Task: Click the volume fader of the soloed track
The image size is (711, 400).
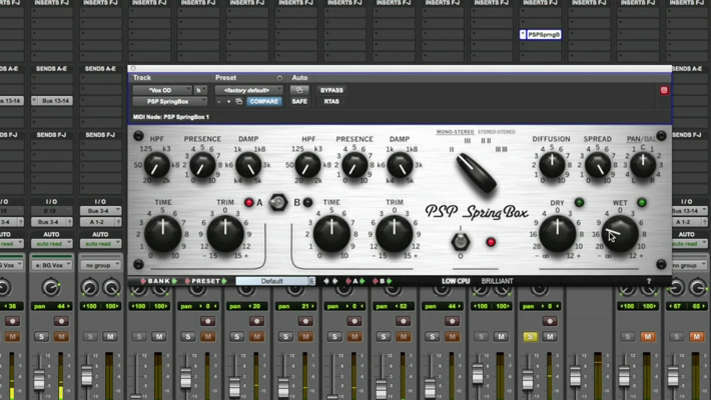Action: [527, 379]
